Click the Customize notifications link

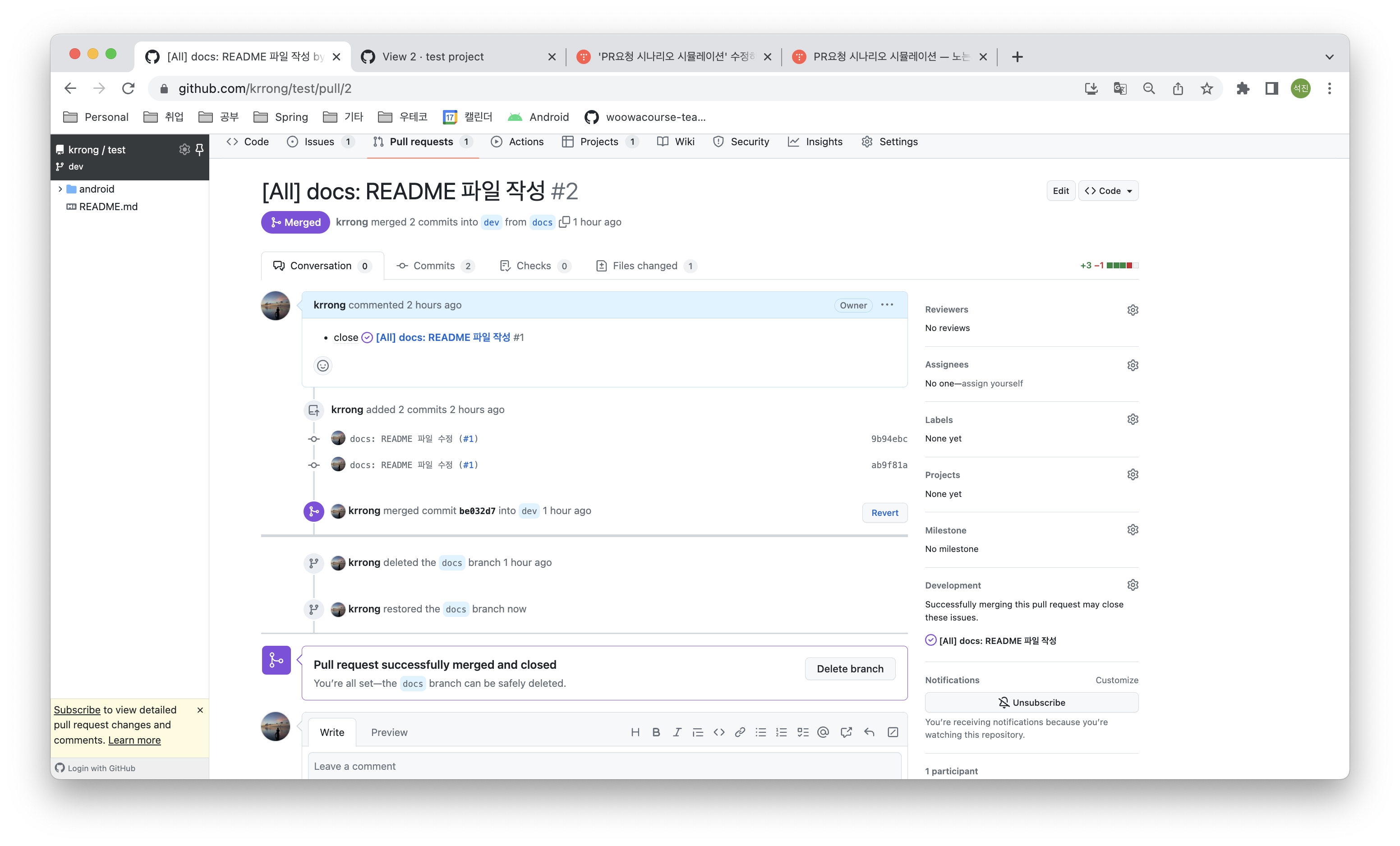click(x=1116, y=680)
